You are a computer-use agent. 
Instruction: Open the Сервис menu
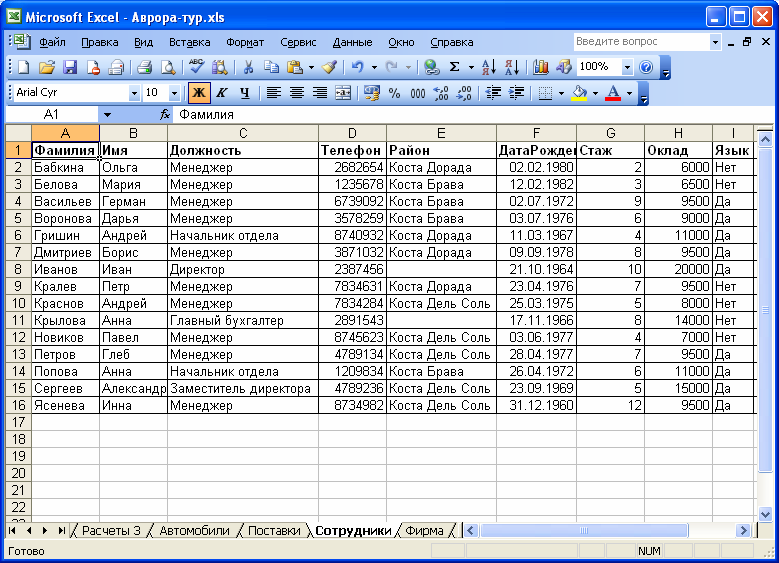298,42
